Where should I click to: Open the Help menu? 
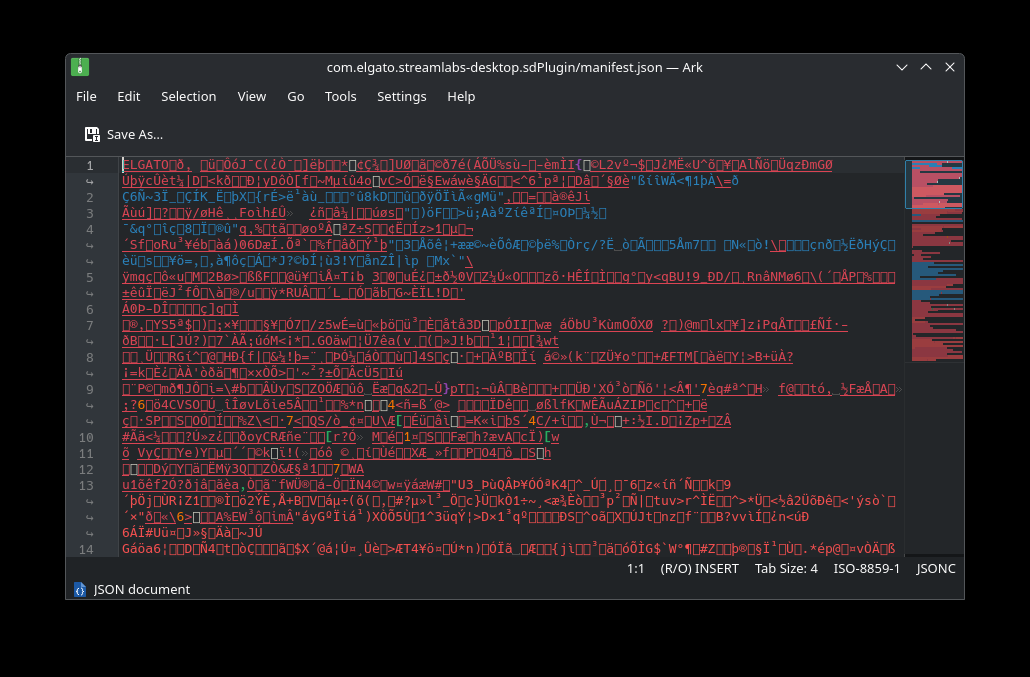pyautogui.click(x=461, y=97)
